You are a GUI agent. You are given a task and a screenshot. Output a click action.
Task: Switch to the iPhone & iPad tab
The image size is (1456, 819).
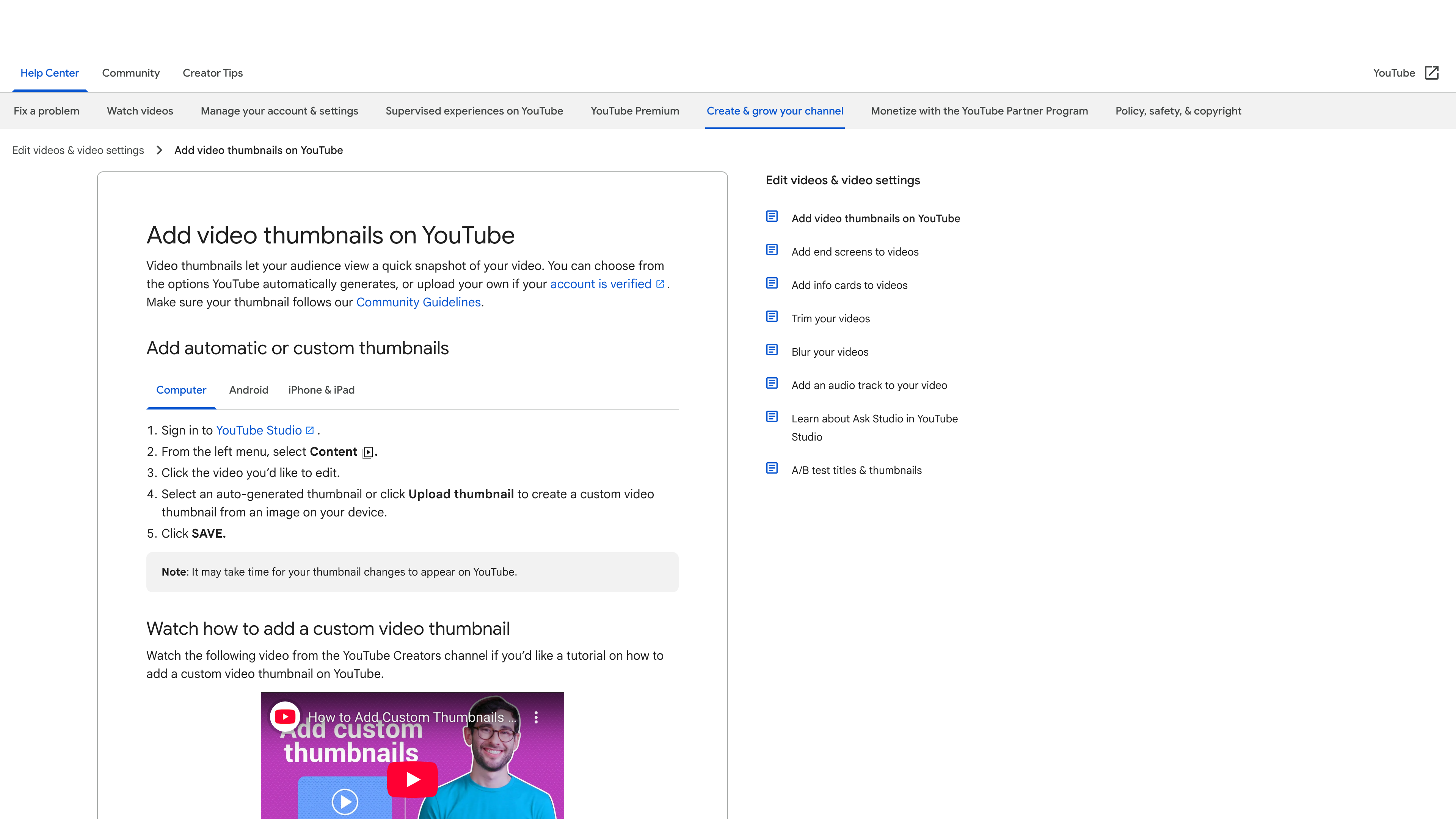tap(320, 389)
